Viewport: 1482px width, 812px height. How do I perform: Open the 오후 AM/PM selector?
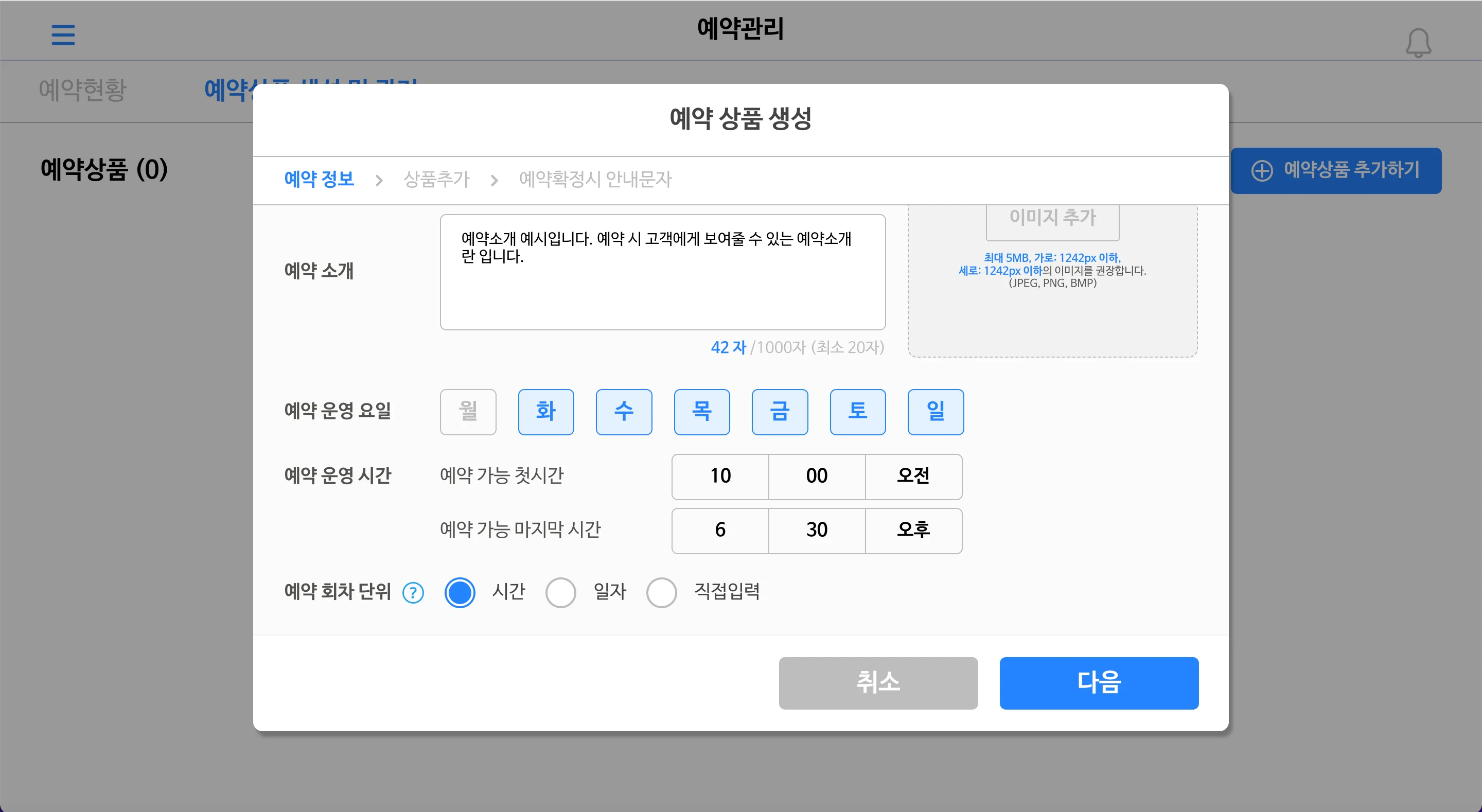(913, 530)
